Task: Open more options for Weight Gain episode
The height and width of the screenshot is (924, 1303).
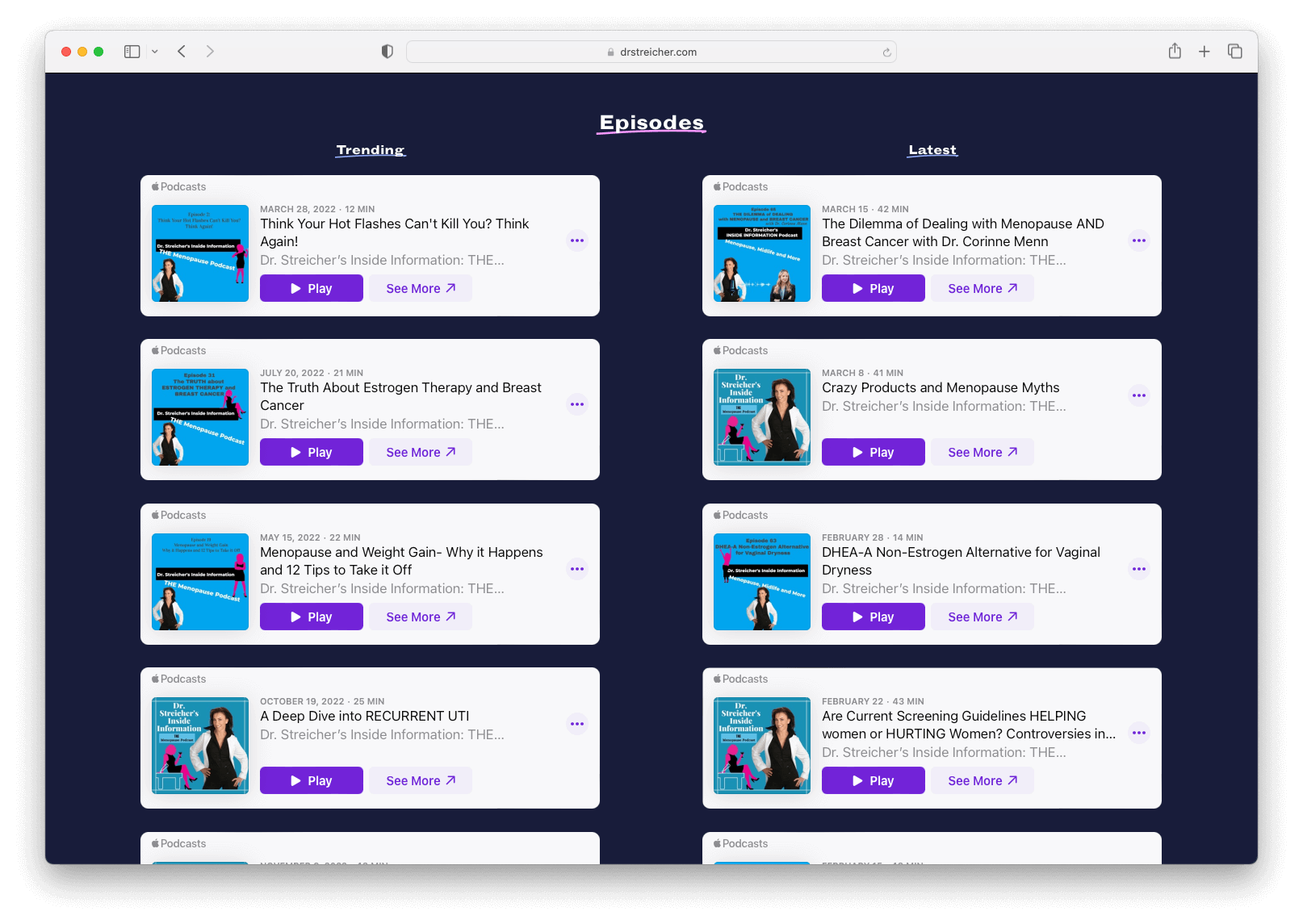Action: pos(577,569)
